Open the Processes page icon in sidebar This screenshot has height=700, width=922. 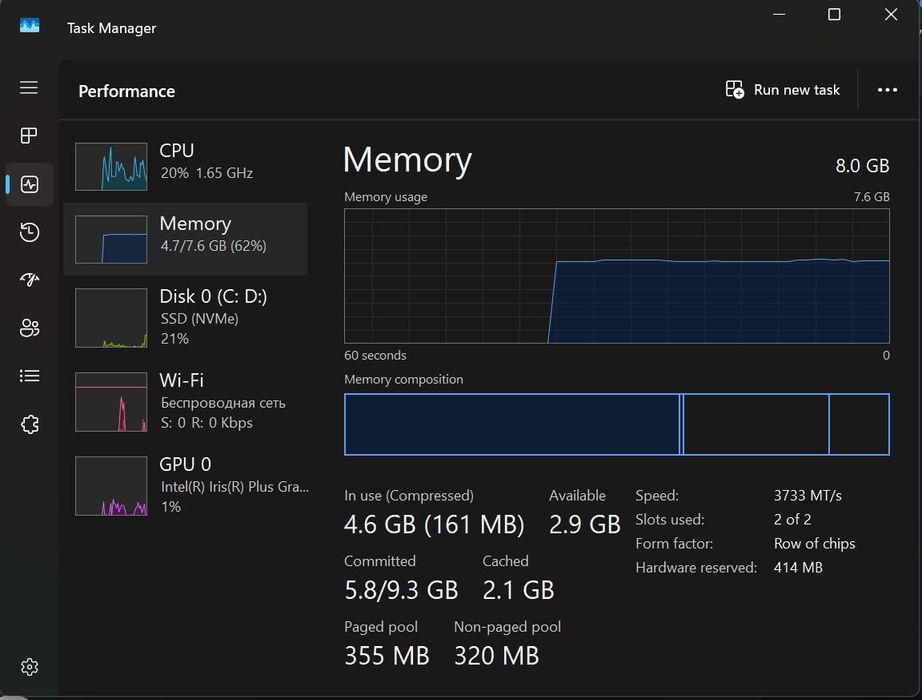pos(29,136)
